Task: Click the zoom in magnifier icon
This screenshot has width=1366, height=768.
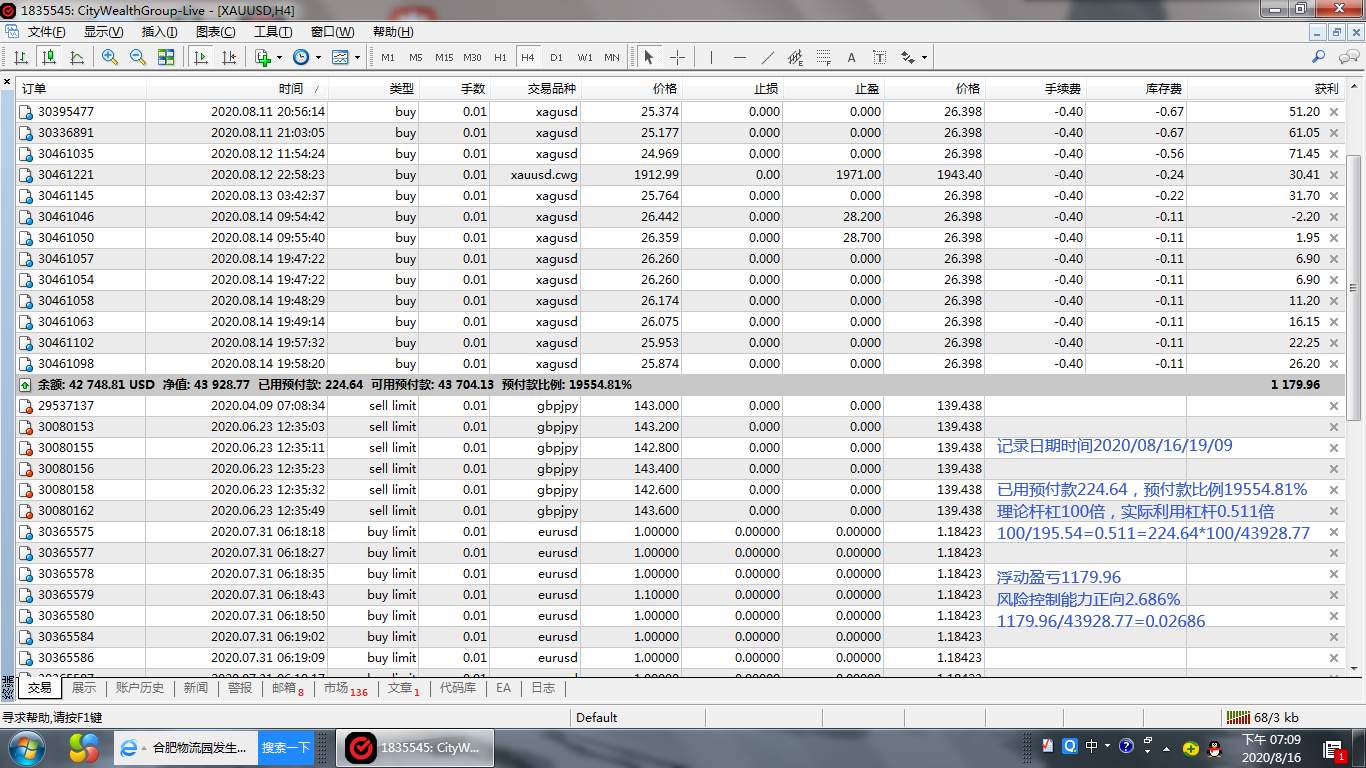Action: click(110, 57)
